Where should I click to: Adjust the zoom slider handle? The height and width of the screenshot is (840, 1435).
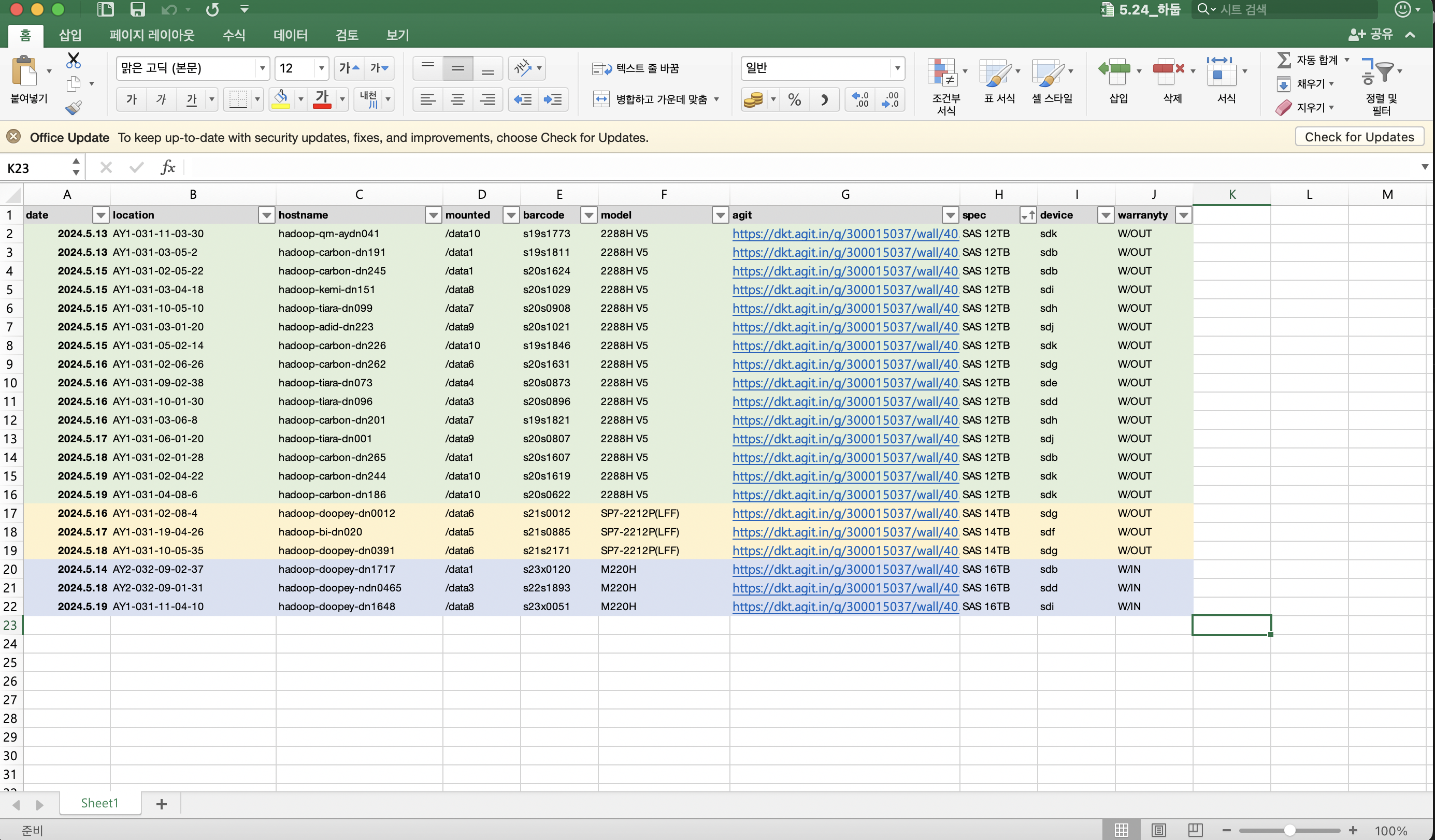pos(1289,830)
